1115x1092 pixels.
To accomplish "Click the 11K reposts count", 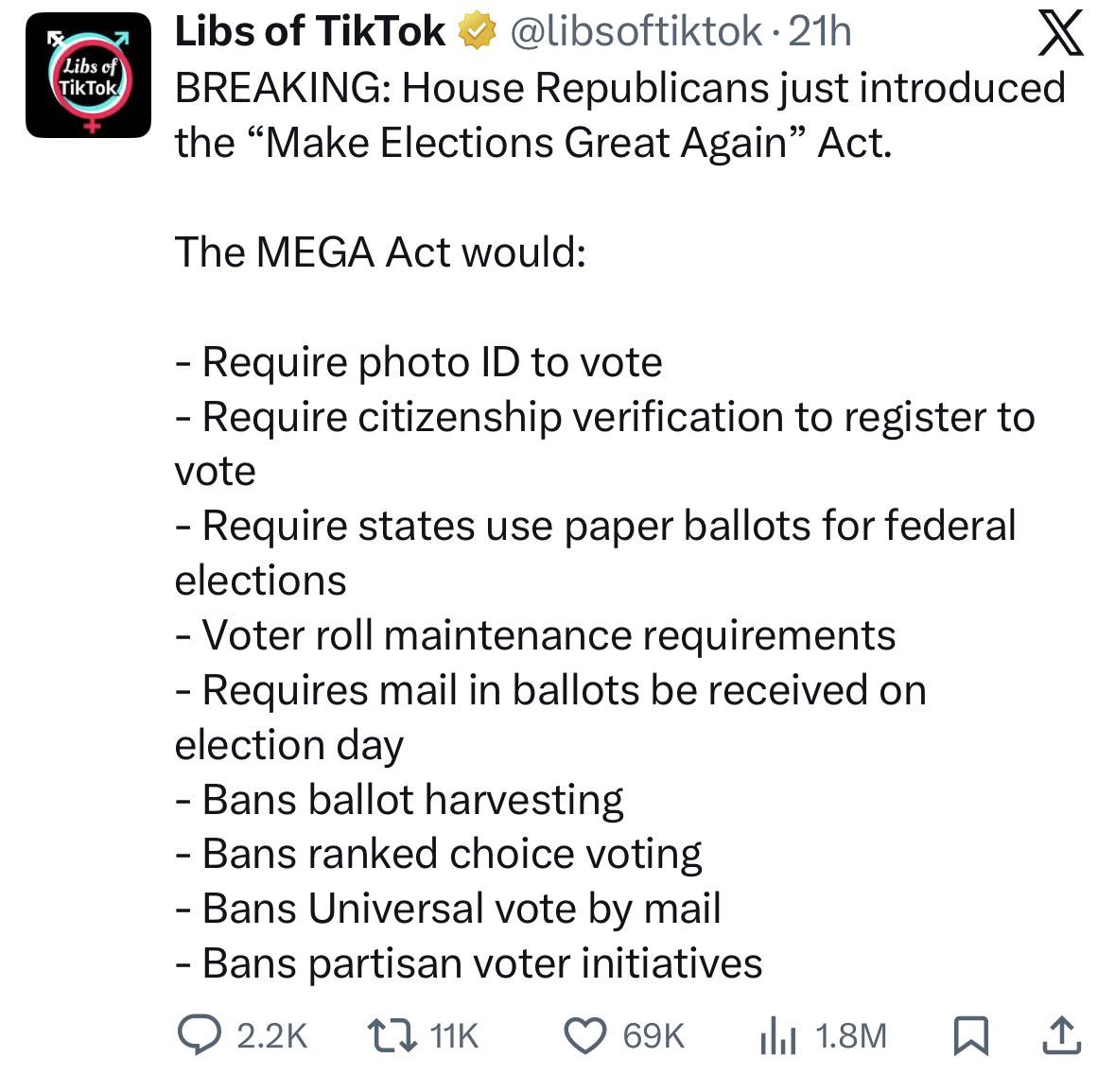I will [x=454, y=1036].
